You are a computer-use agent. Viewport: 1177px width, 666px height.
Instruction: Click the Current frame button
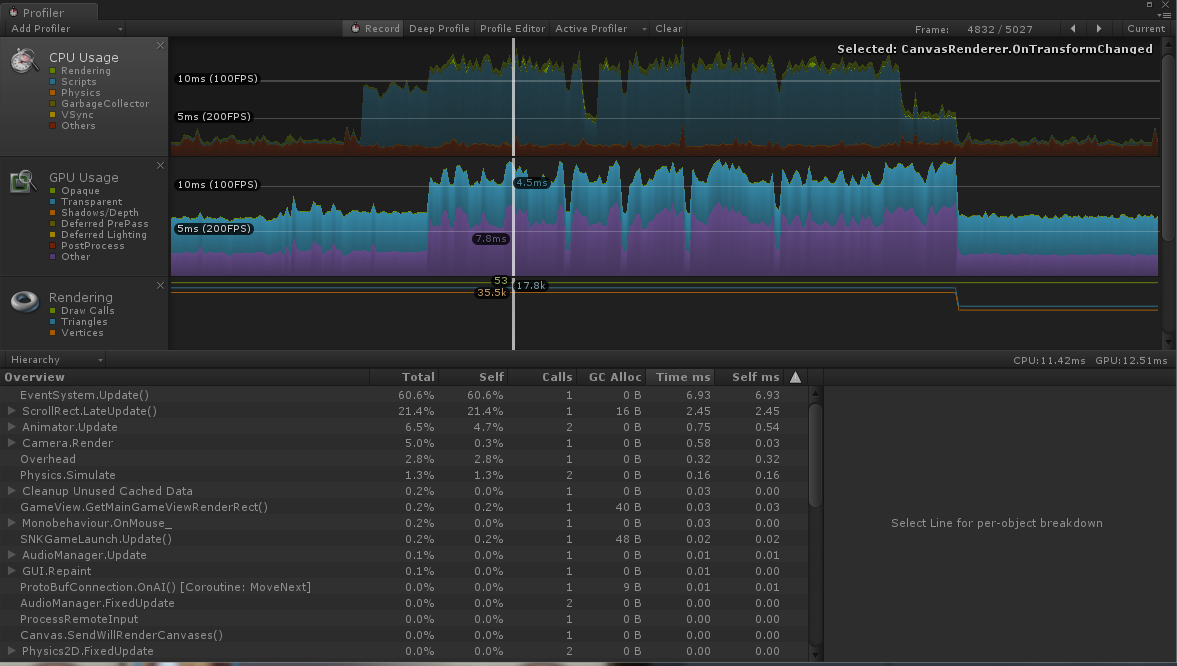(x=1145, y=28)
